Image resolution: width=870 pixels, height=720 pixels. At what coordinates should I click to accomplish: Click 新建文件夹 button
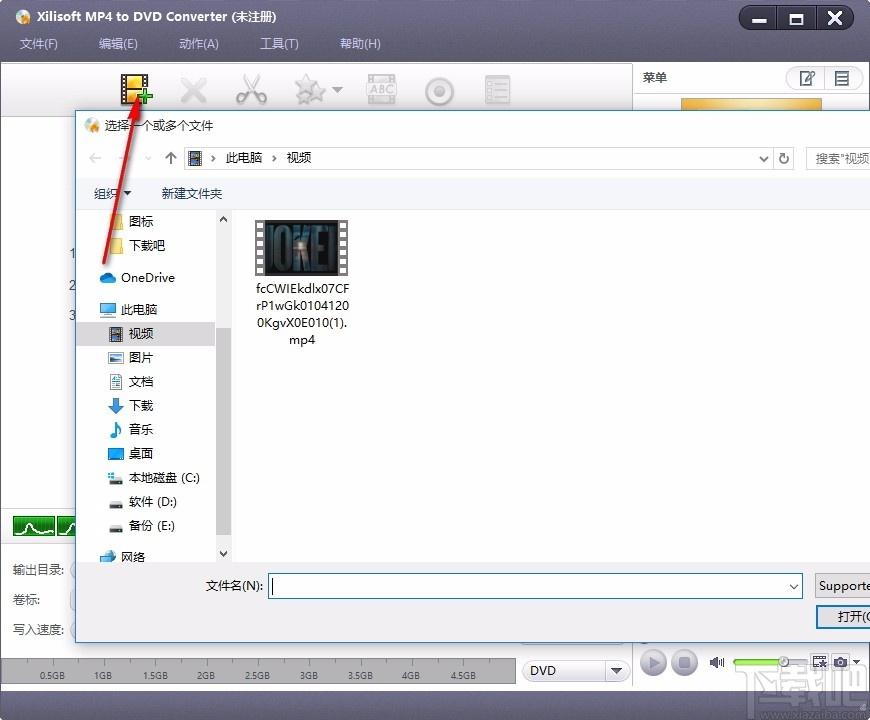[x=191, y=194]
